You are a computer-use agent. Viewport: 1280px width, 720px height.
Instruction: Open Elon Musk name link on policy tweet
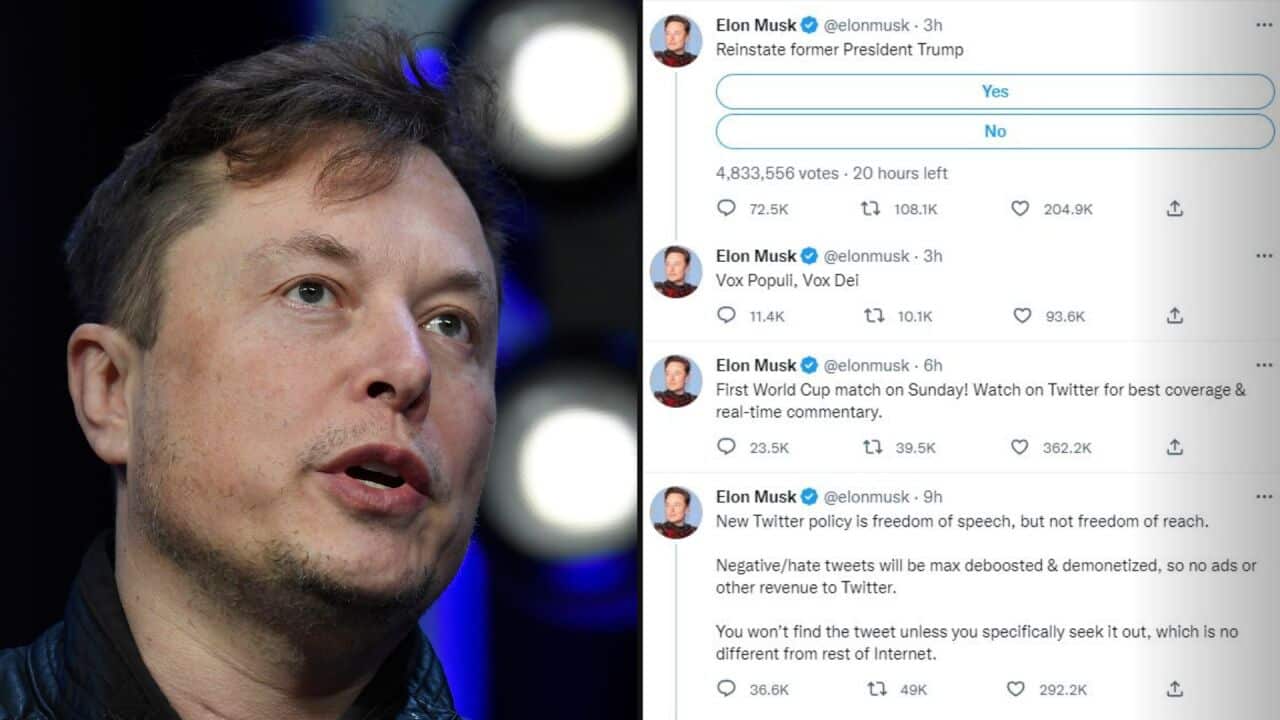[x=756, y=496]
